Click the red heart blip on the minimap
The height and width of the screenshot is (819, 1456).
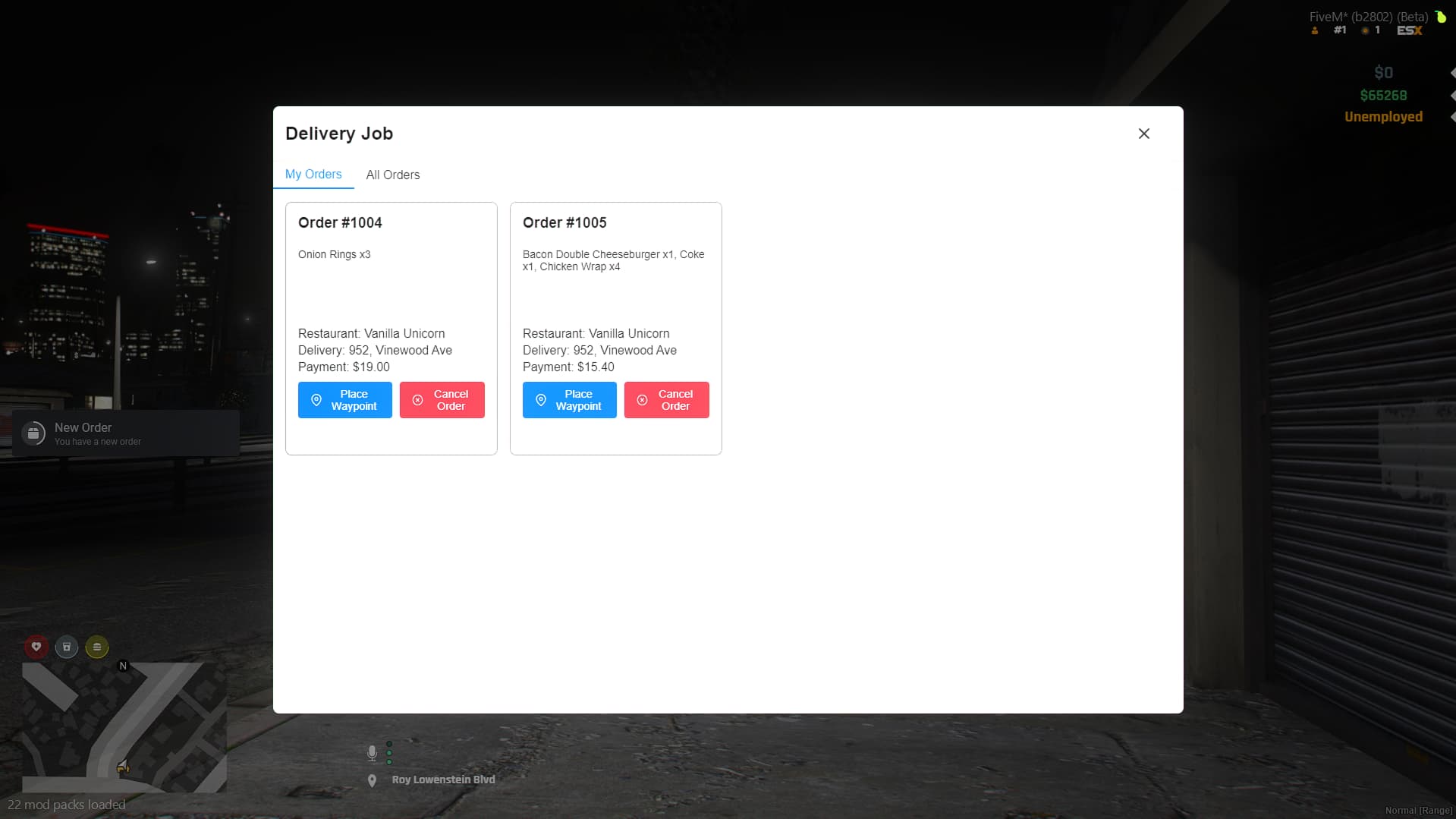[36, 647]
